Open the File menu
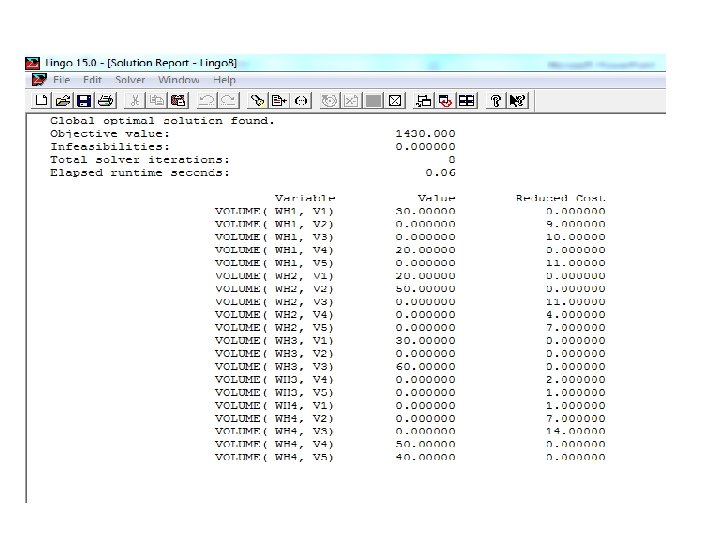 62,80
